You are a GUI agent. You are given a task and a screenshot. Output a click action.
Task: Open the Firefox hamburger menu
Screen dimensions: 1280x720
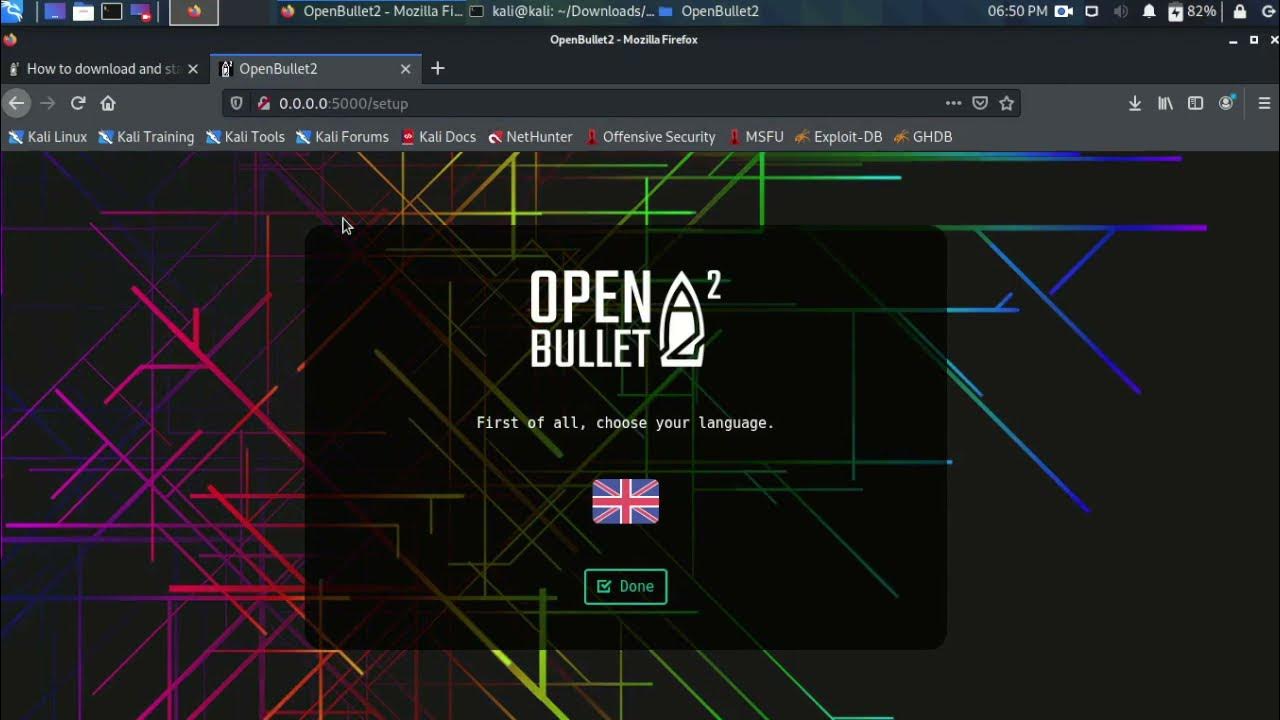pos(1264,103)
